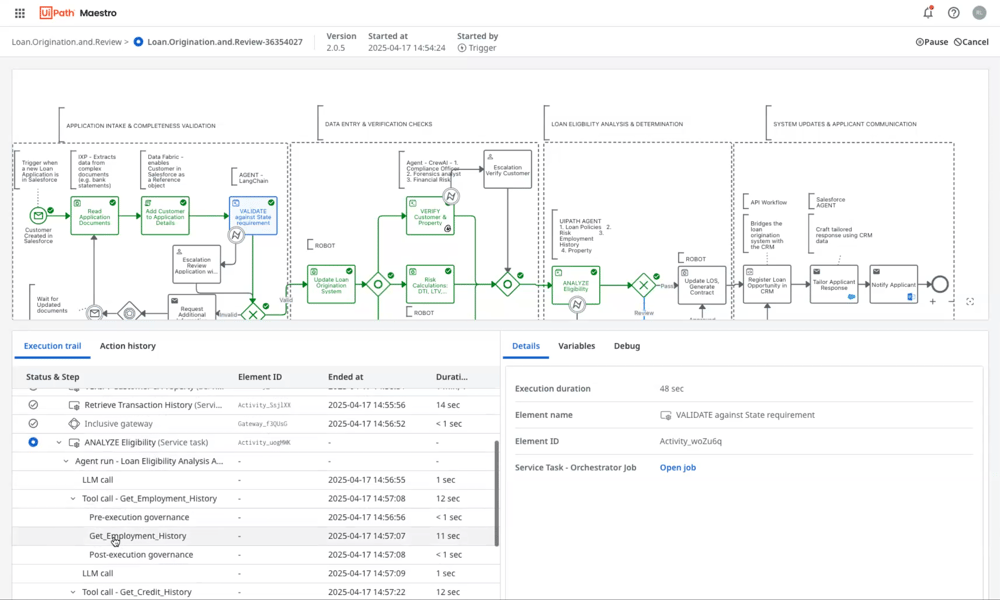Collapse the Agent run - Loan Eligibility Analysis row
The image size is (1000, 600).
click(x=66, y=461)
